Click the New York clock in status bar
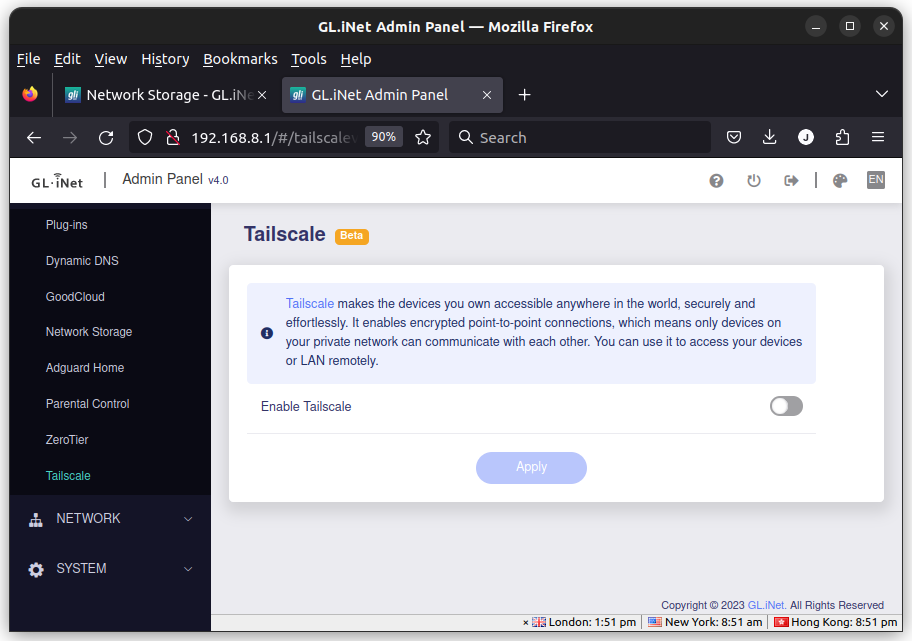Viewport: 912px width, 641px height. 706,622
